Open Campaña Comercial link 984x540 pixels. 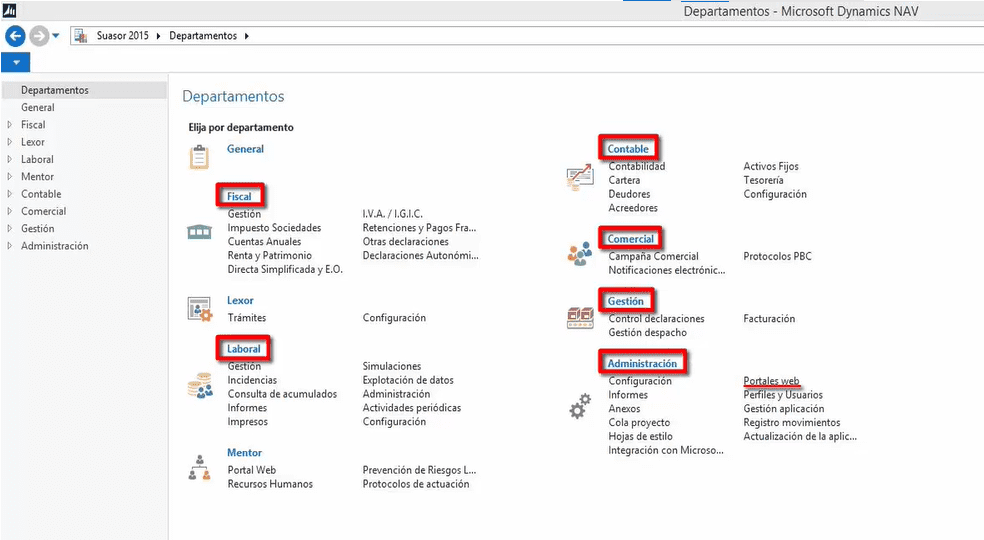tap(653, 256)
